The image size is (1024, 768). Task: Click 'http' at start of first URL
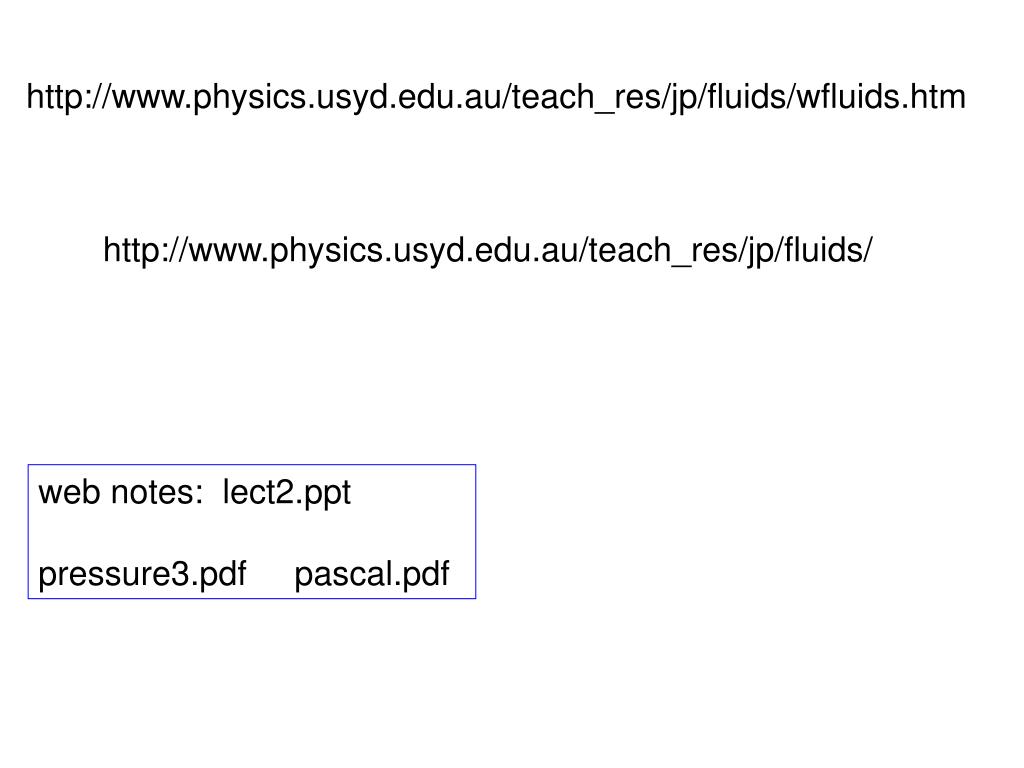coord(56,98)
